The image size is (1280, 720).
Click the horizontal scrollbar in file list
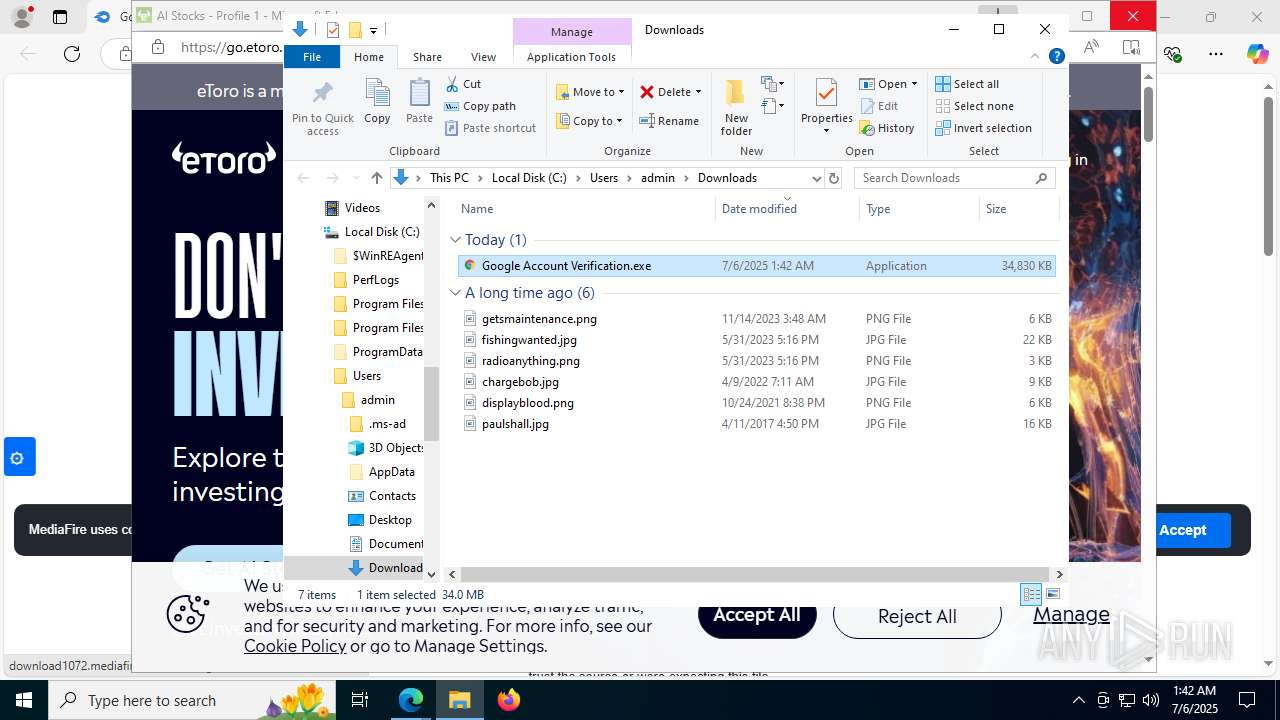pyautogui.click(x=755, y=574)
